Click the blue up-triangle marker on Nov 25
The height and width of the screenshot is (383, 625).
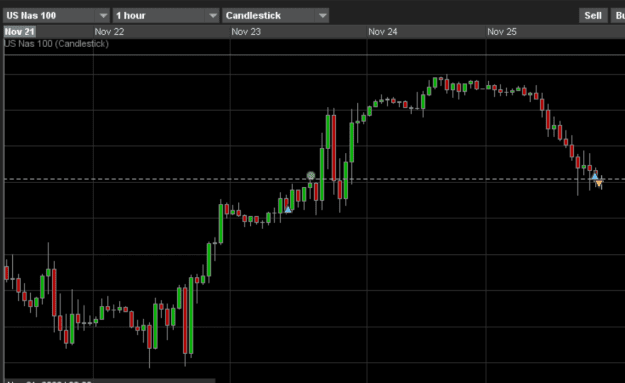coord(594,176)
